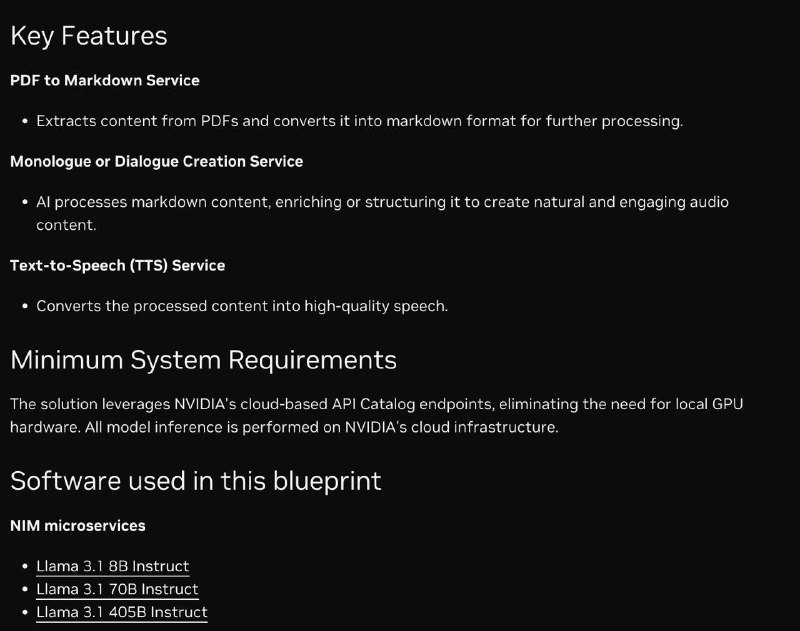Click the Converts the processed content sentence
Image resolution: width=800 pixels, height=631 pixels.
pos(242,306)
